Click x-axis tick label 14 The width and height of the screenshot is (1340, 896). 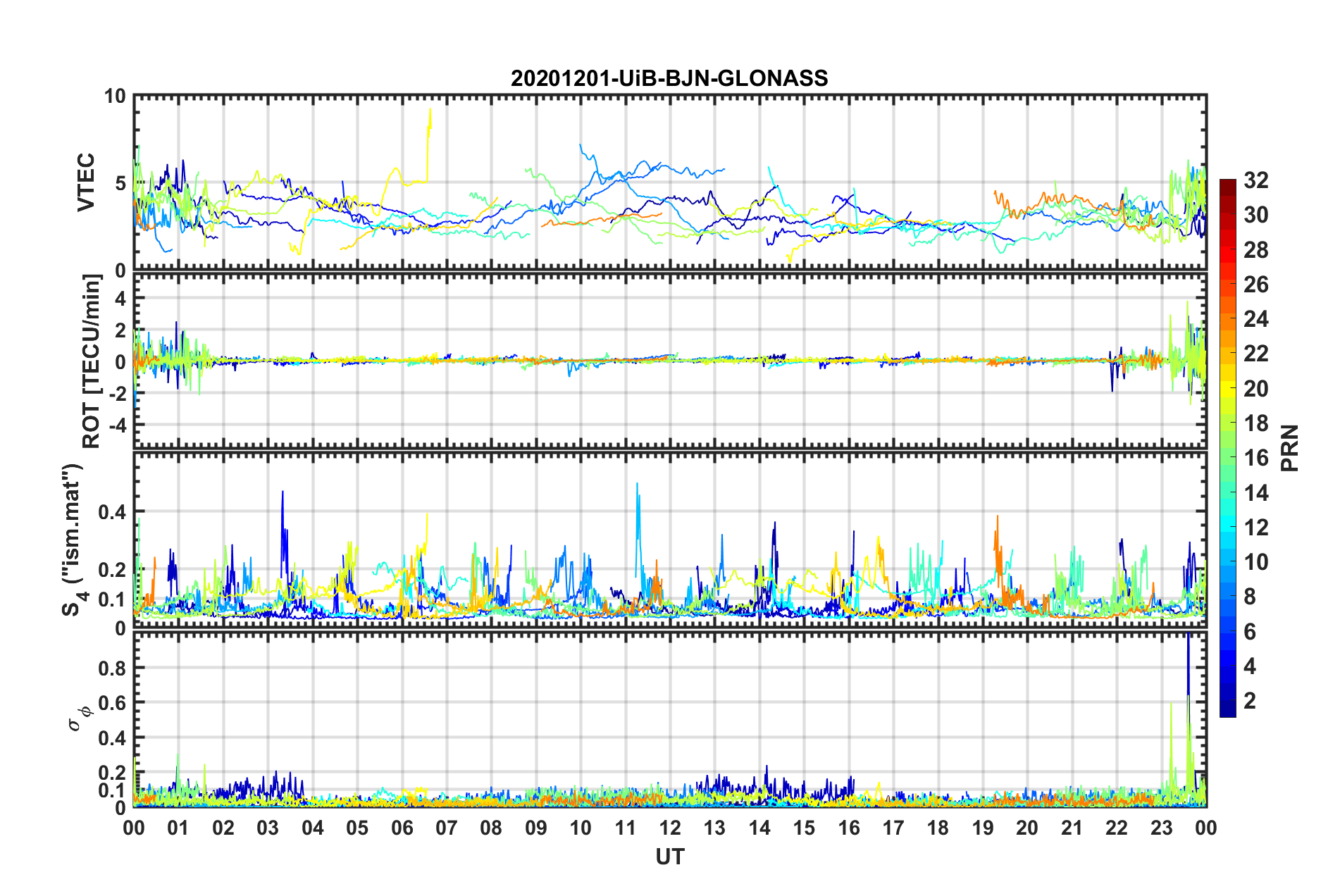coord(759,828)
